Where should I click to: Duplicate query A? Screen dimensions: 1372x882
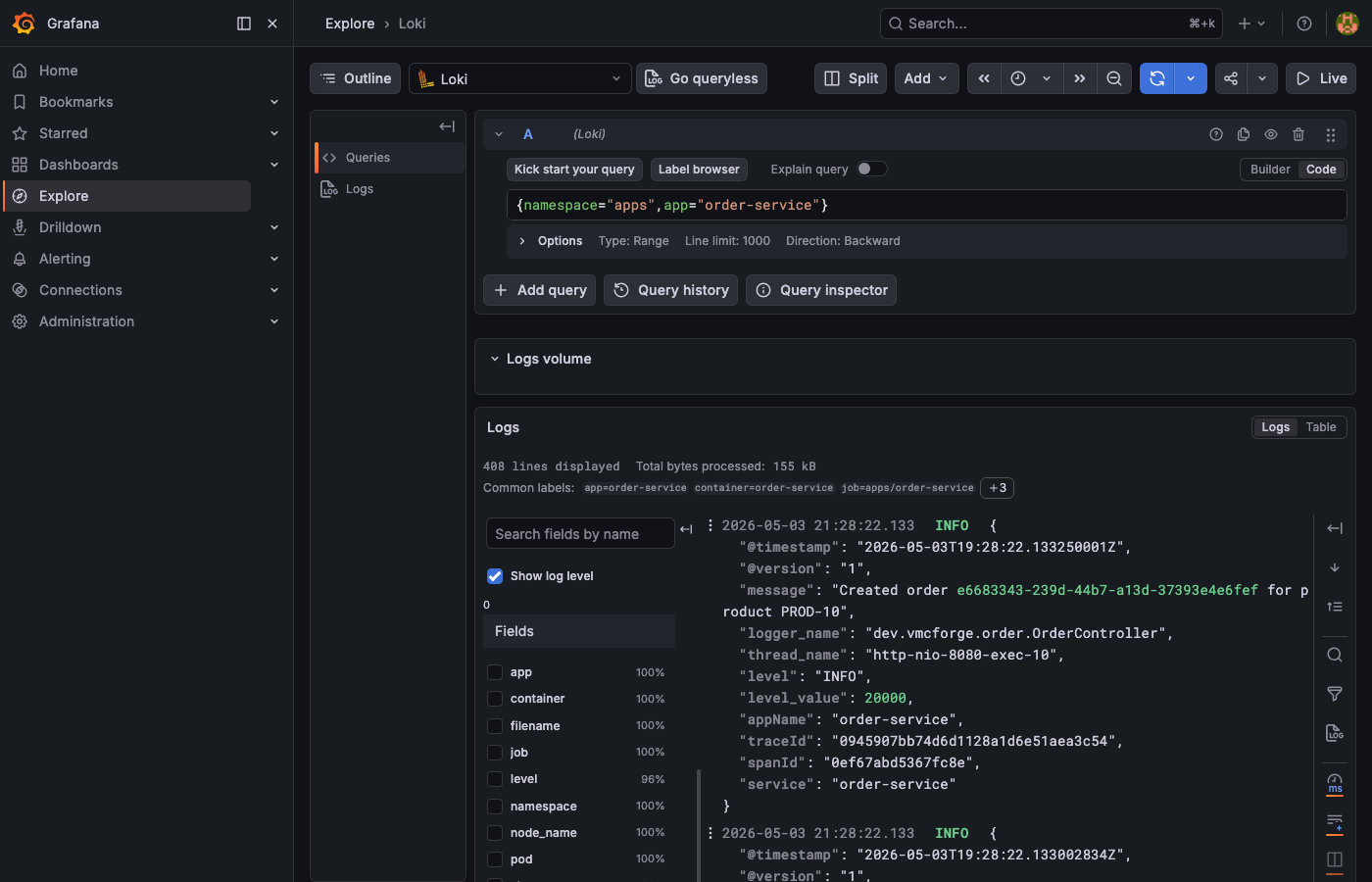pyautogui.click(x=1244, y=134)
